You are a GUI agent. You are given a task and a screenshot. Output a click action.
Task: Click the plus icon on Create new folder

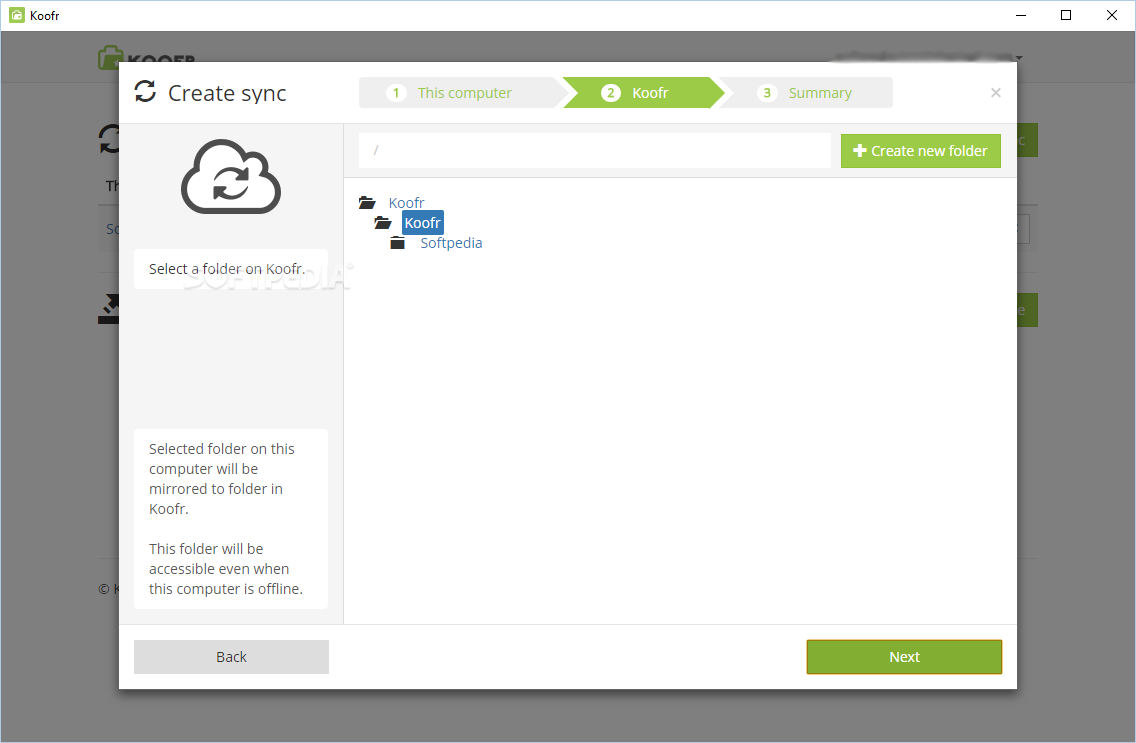tap(860, 151)
